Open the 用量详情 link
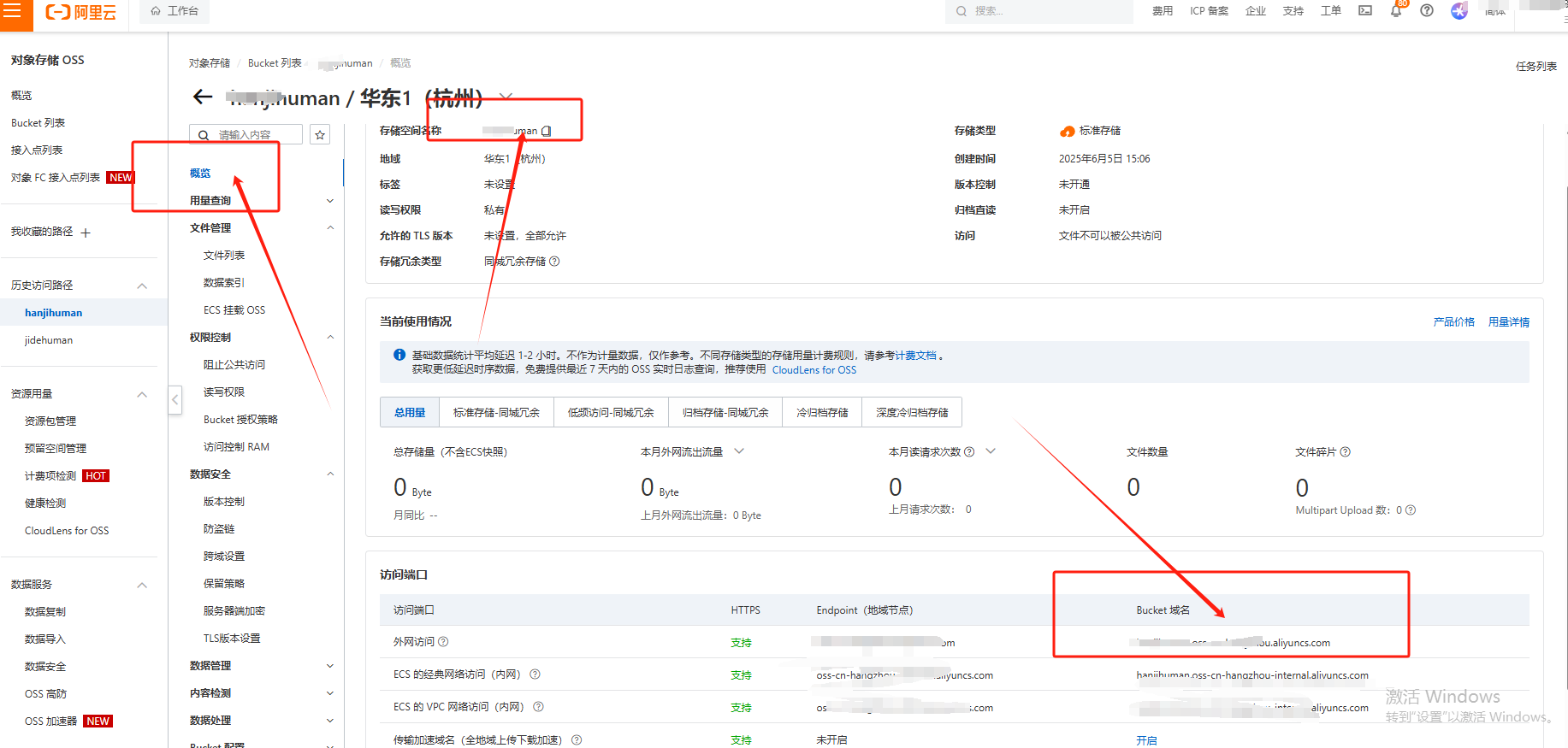Image resolution: width=1568 pixels, height=748 pixels. (1509, 322)
